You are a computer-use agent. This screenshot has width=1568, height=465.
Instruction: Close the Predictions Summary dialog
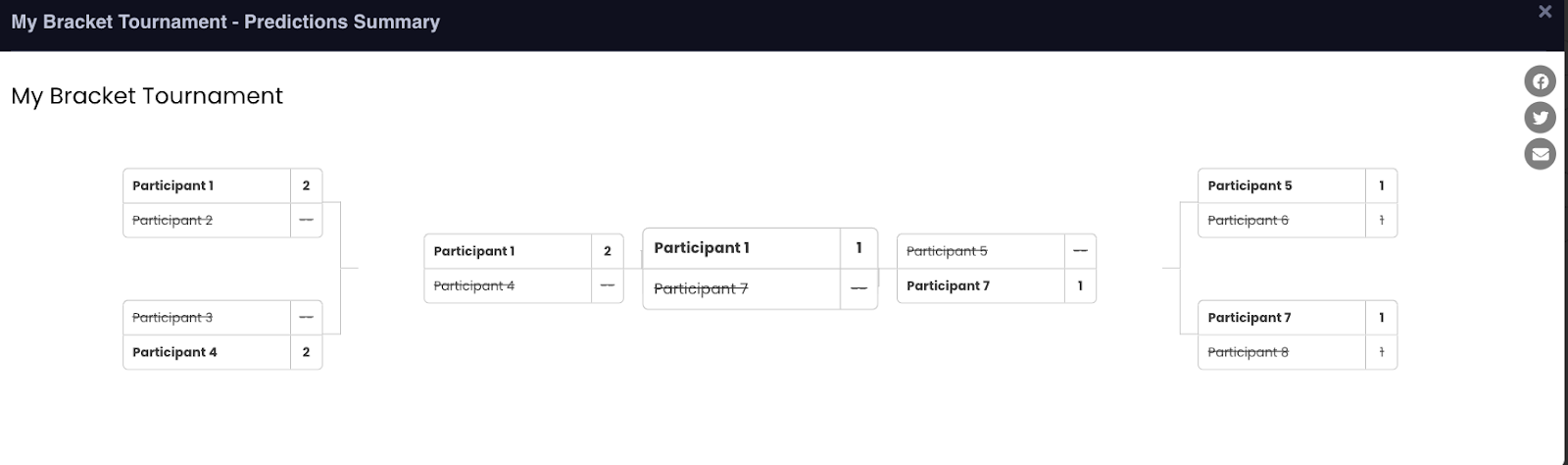tap(1544, 12)
